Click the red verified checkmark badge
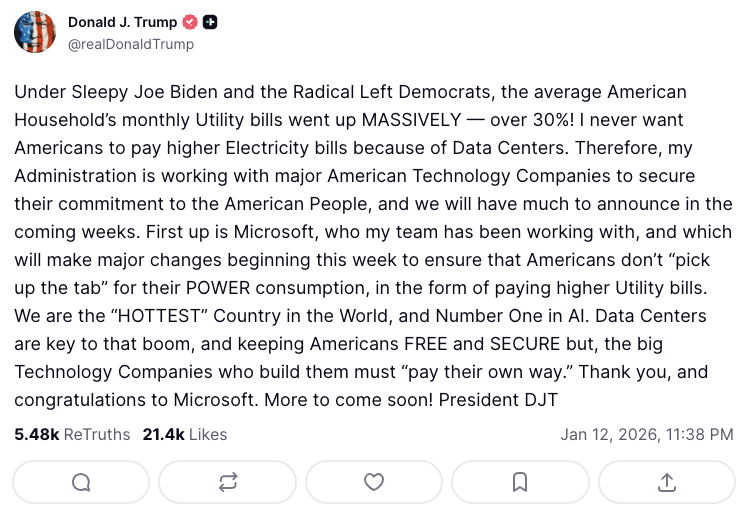 coord(190,23)
